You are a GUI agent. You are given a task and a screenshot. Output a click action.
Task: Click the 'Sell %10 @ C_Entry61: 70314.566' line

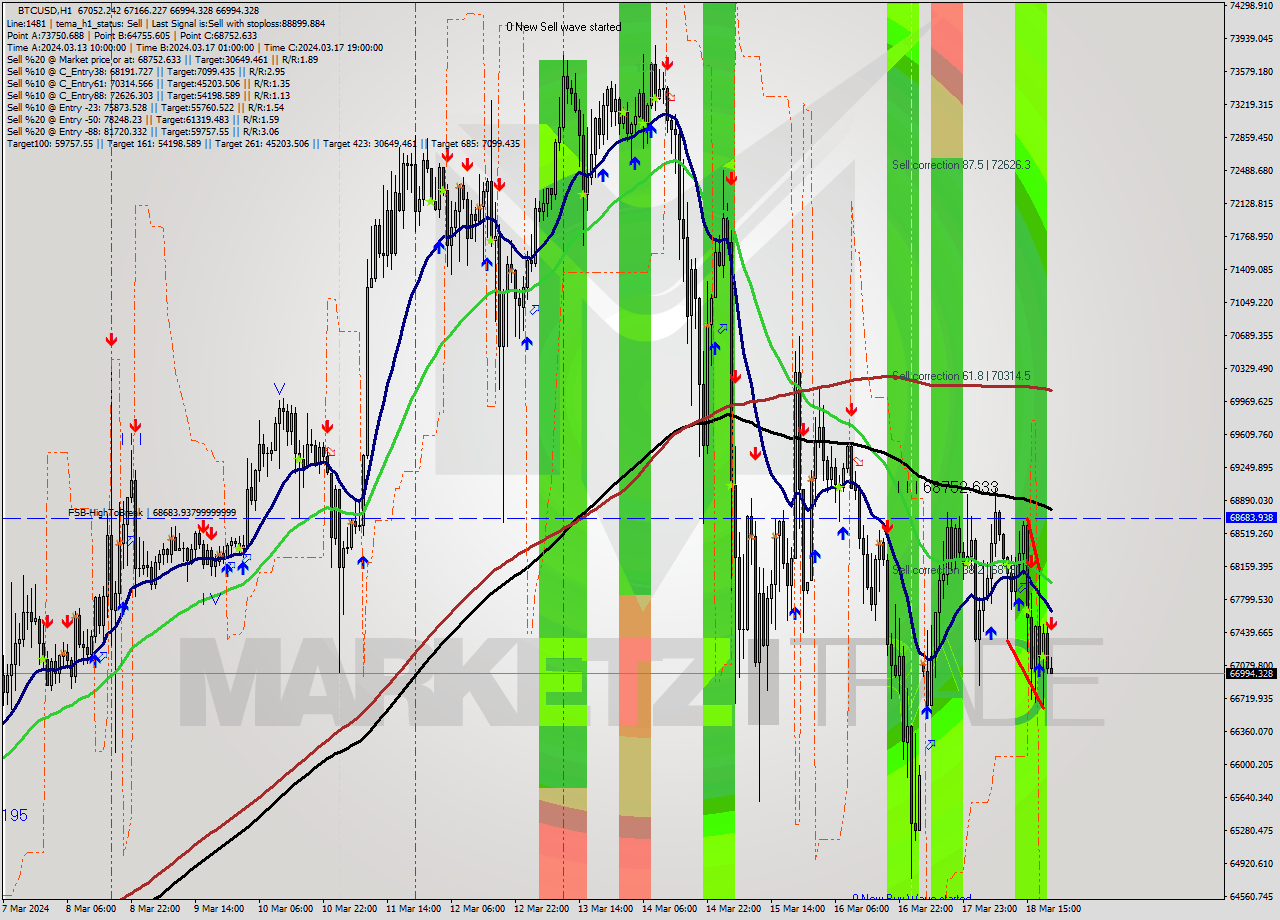(x=148, y=83)
